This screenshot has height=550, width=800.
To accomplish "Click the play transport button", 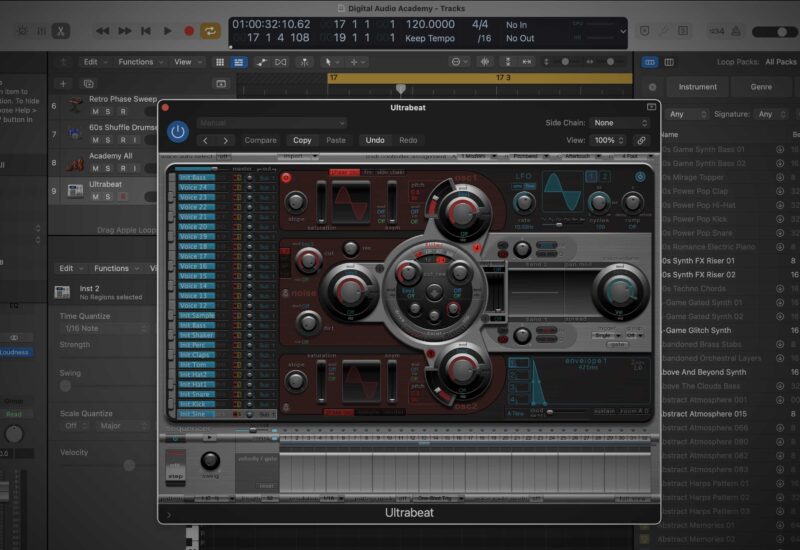I will pos(167,31).
